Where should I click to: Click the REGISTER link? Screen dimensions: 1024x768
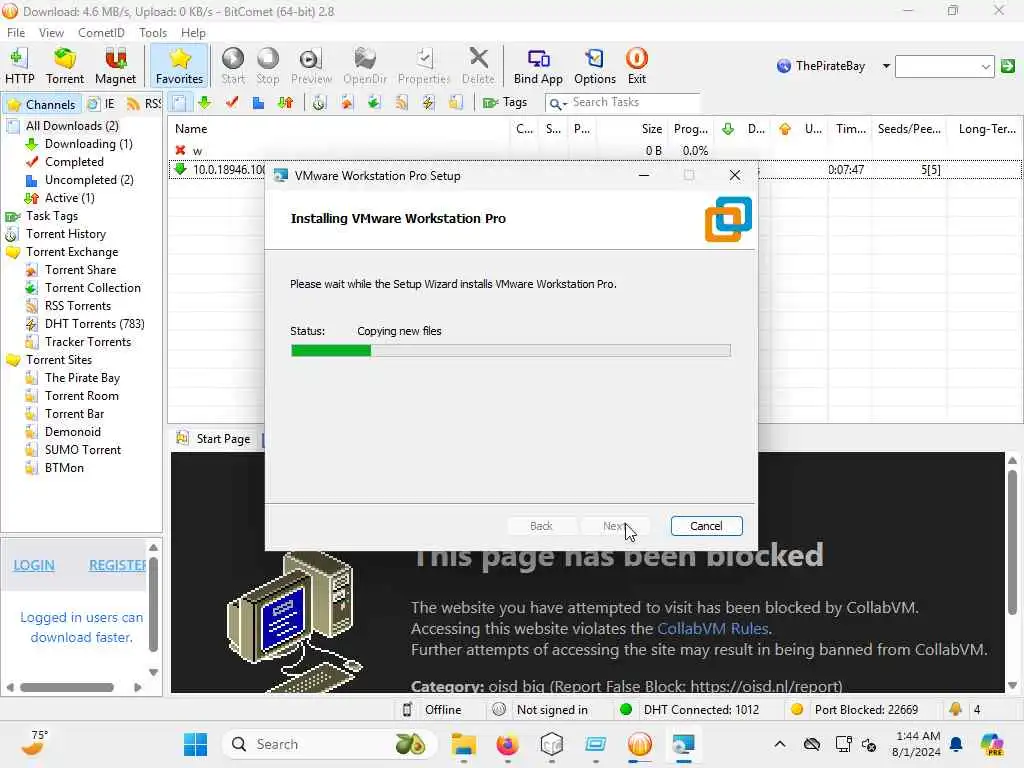[x=118, y=566]
